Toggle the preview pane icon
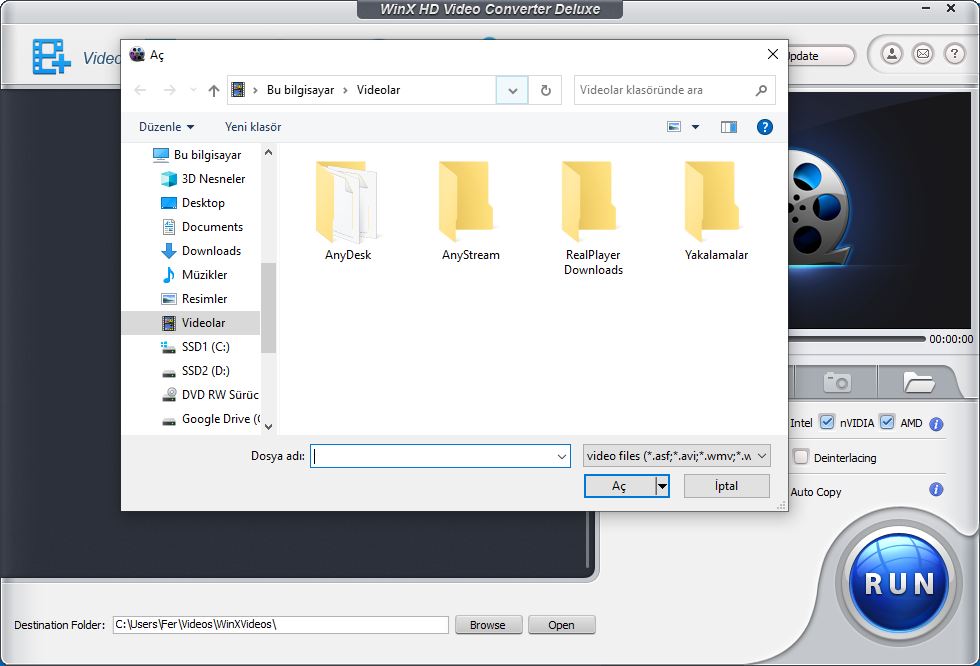Image resolution: width=980 pixels, height=666 pixels. click(729, 127)
